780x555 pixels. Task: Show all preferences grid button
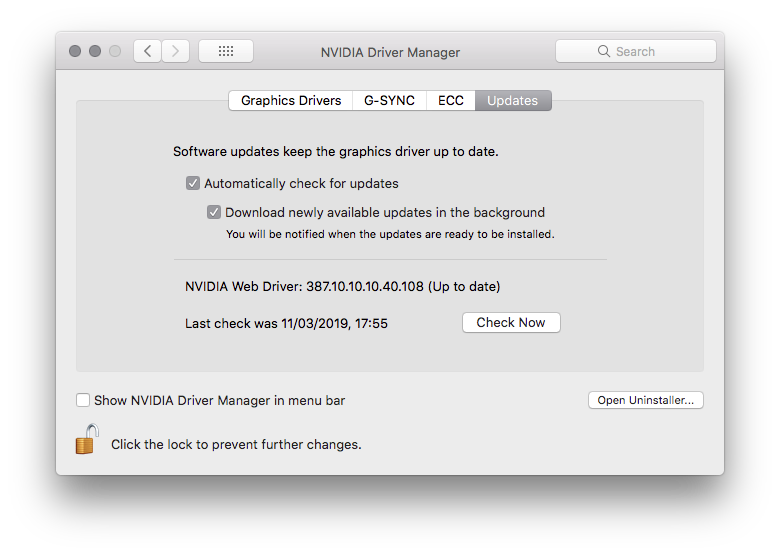click(226, 51)
